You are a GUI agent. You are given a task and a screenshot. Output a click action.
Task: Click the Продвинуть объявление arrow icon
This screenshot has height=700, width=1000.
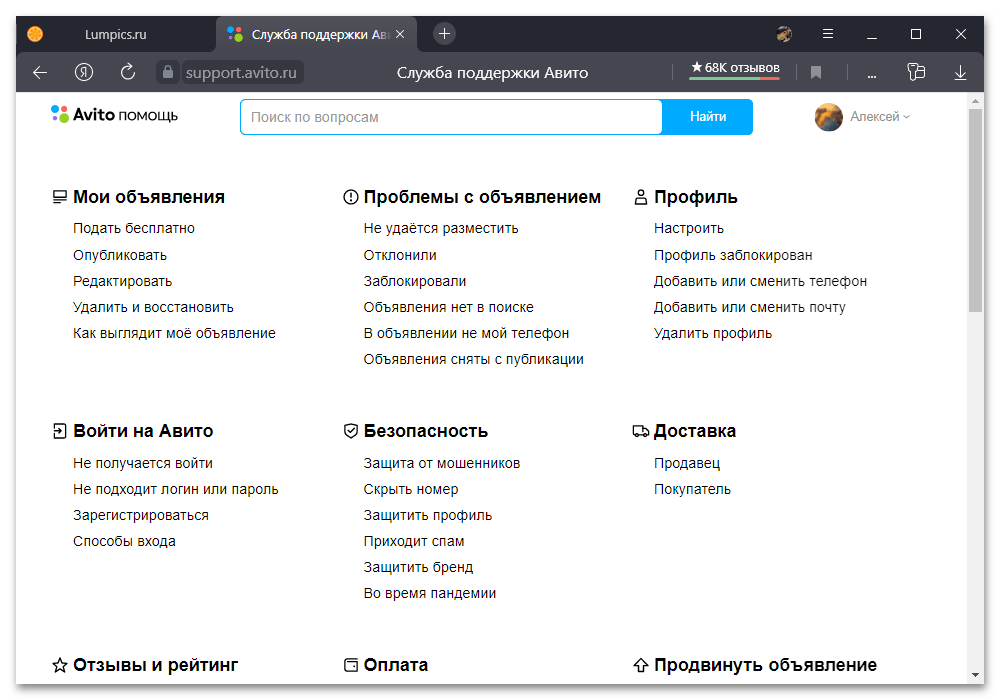(x=640, y=666)
